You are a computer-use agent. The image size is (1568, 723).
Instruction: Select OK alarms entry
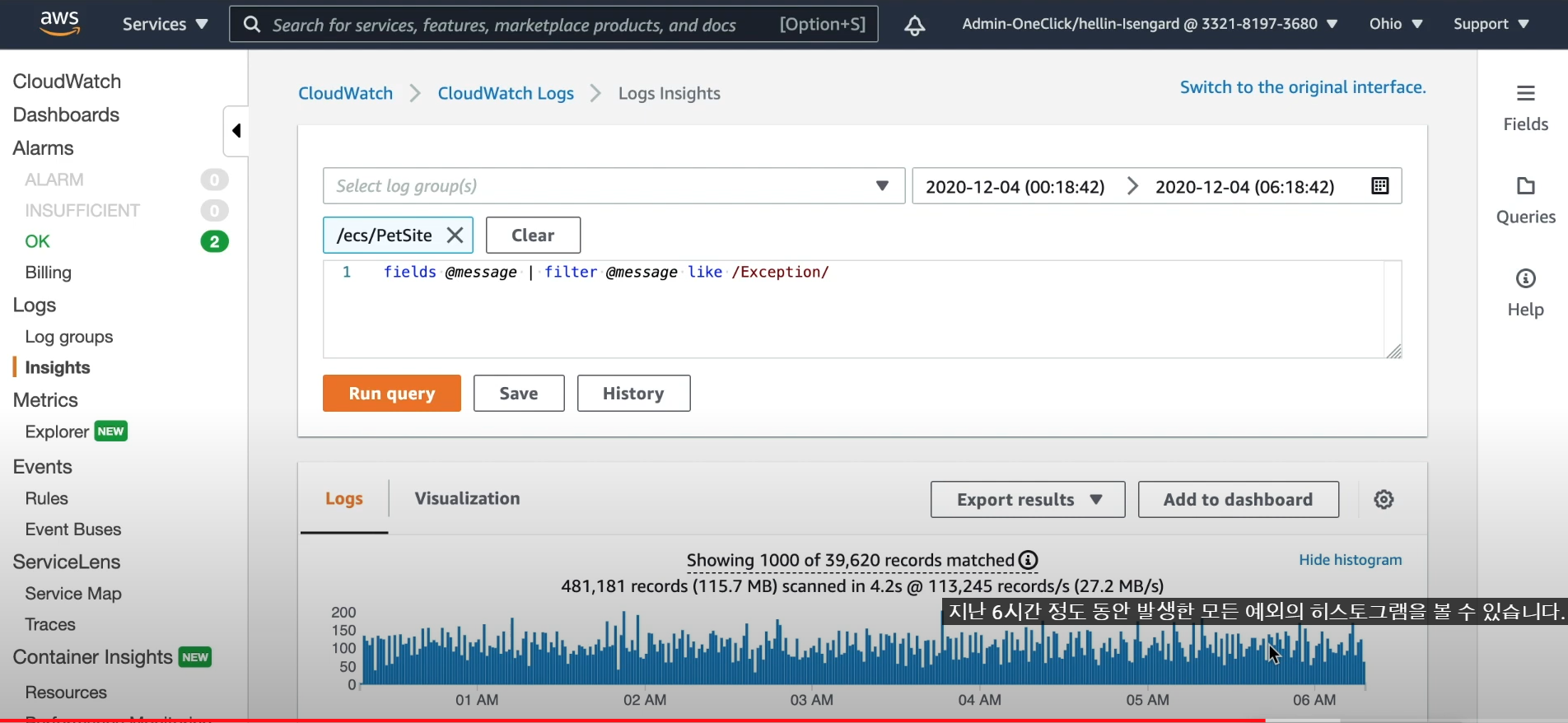coord(38,241)
